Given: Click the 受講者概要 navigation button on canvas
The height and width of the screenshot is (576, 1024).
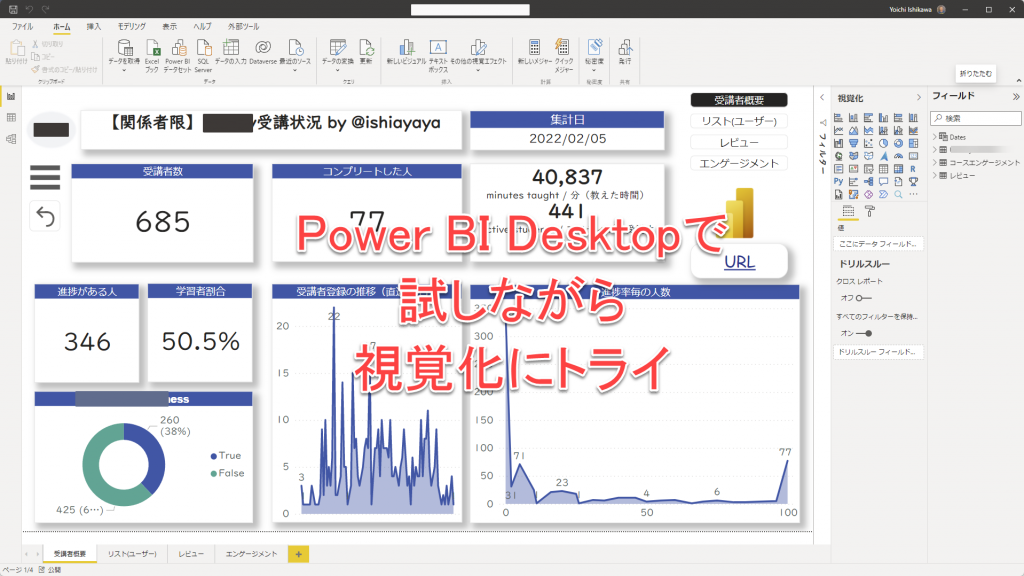Looking at the screenshot, I should (739, 100).
